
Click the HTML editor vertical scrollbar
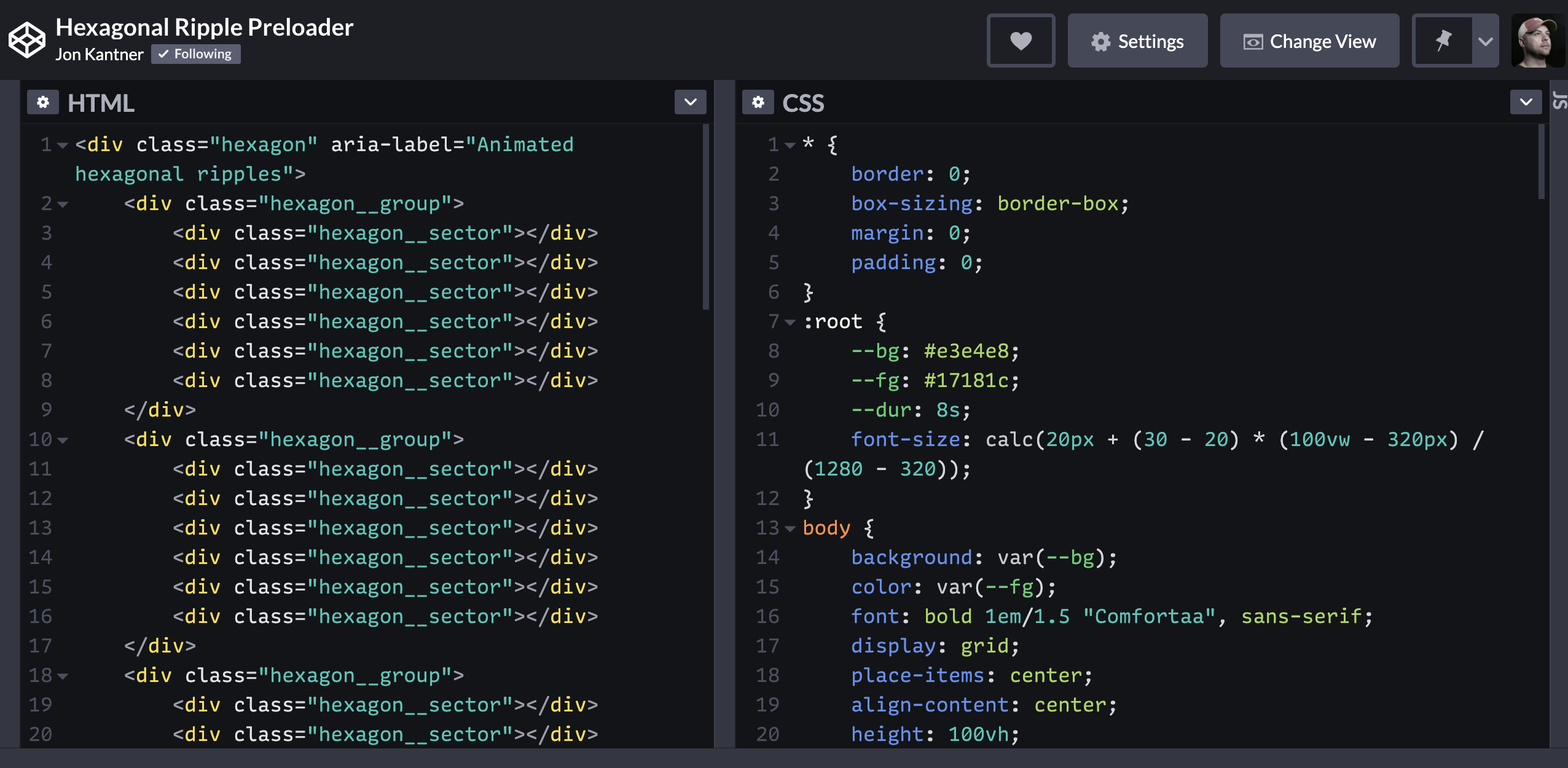705,216
